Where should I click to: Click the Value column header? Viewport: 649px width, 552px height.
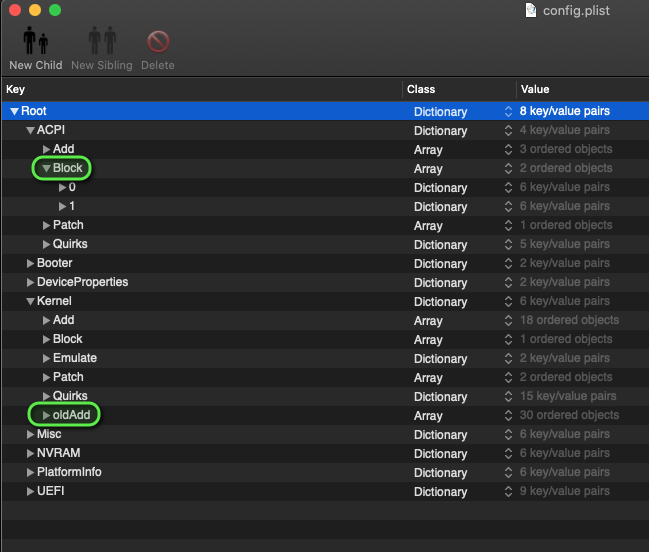tap(583, 89)
